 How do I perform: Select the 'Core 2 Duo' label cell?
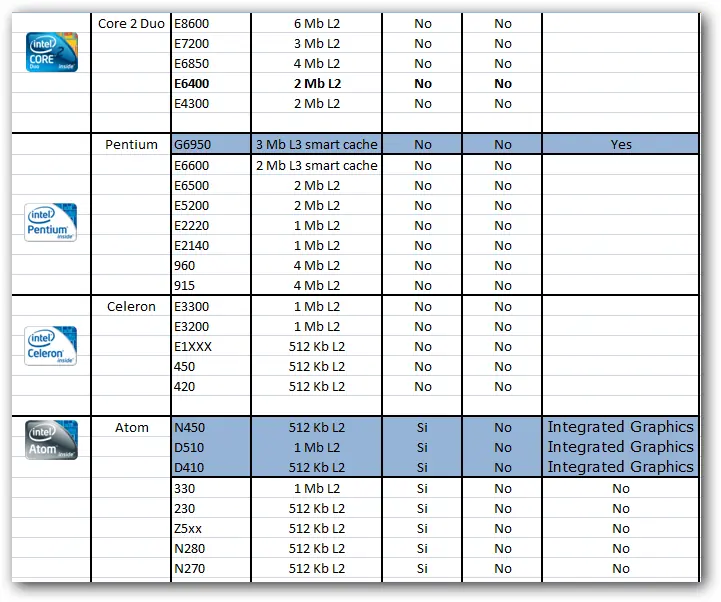pos(131,23)
